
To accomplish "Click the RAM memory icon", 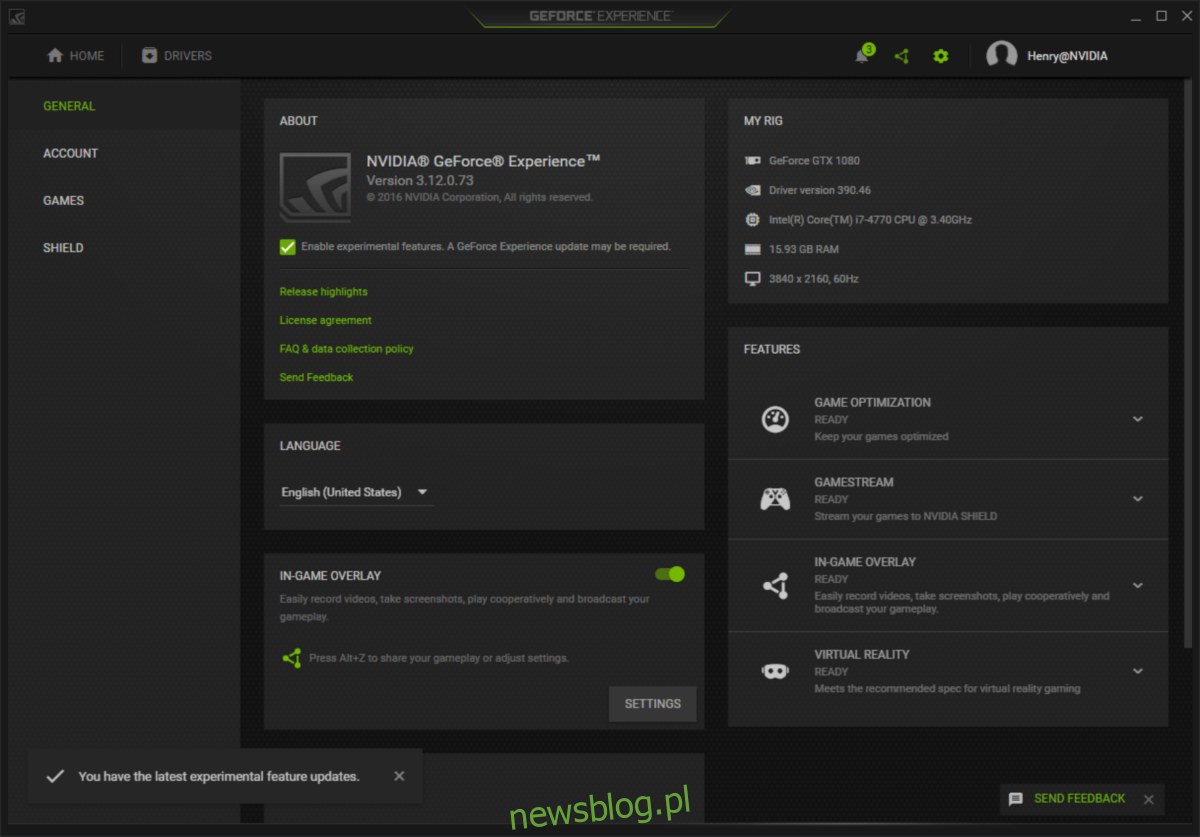I will click(753, 249).
